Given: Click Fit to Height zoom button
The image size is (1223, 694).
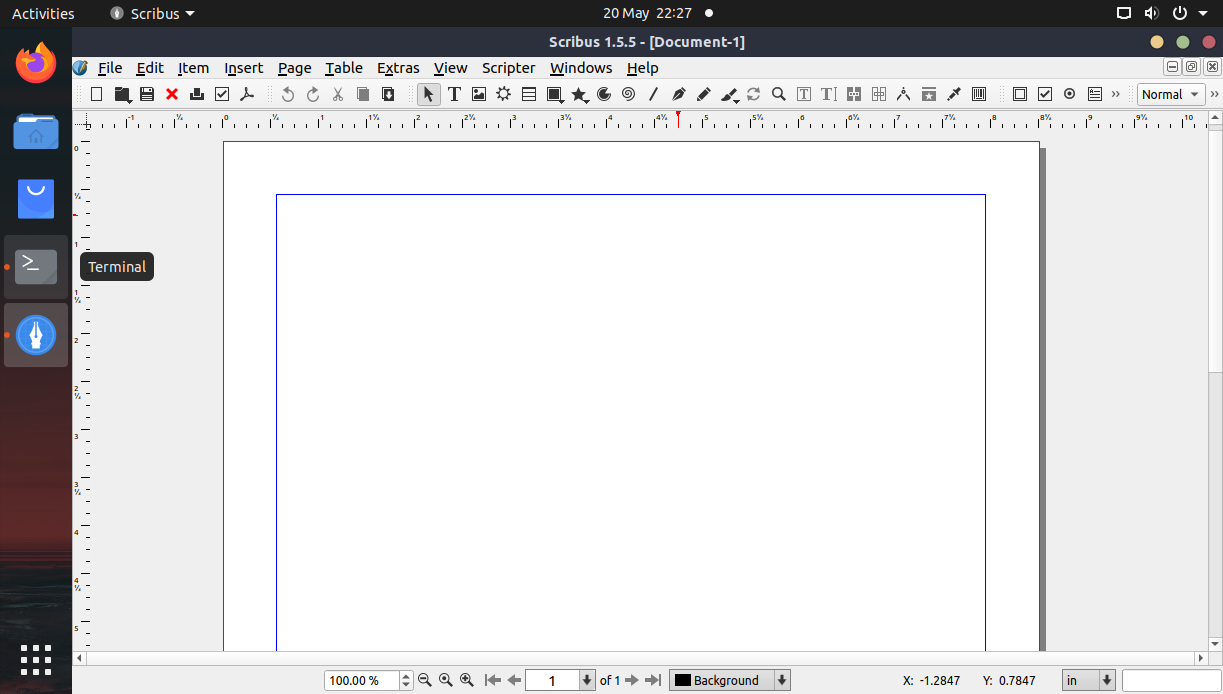Looking at the screenshot, I should pos(445,679).
